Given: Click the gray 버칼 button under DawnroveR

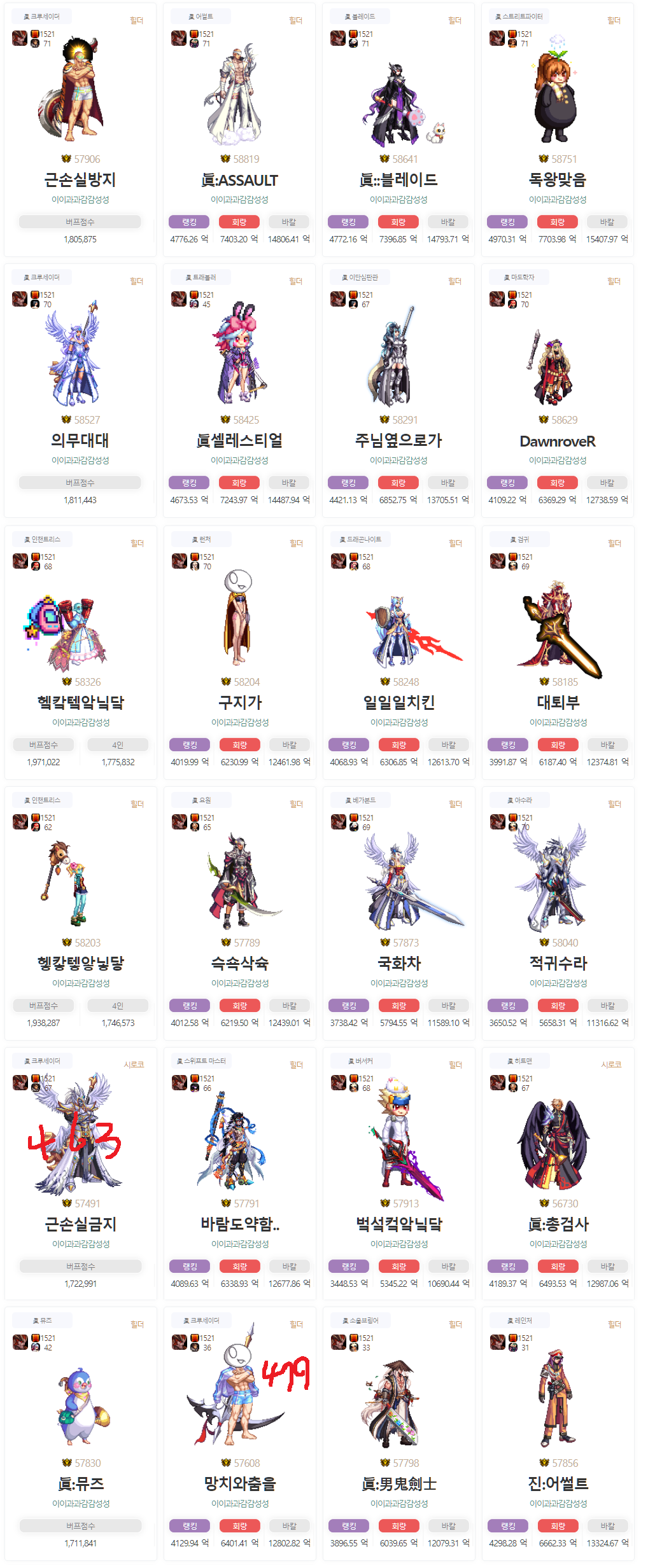Looking at the screenshot, I should [607, 483].
